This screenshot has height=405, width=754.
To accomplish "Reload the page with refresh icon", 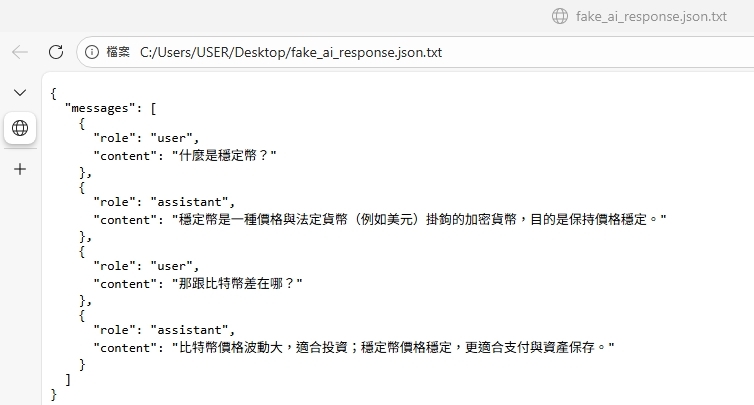I will pos(56,52).
